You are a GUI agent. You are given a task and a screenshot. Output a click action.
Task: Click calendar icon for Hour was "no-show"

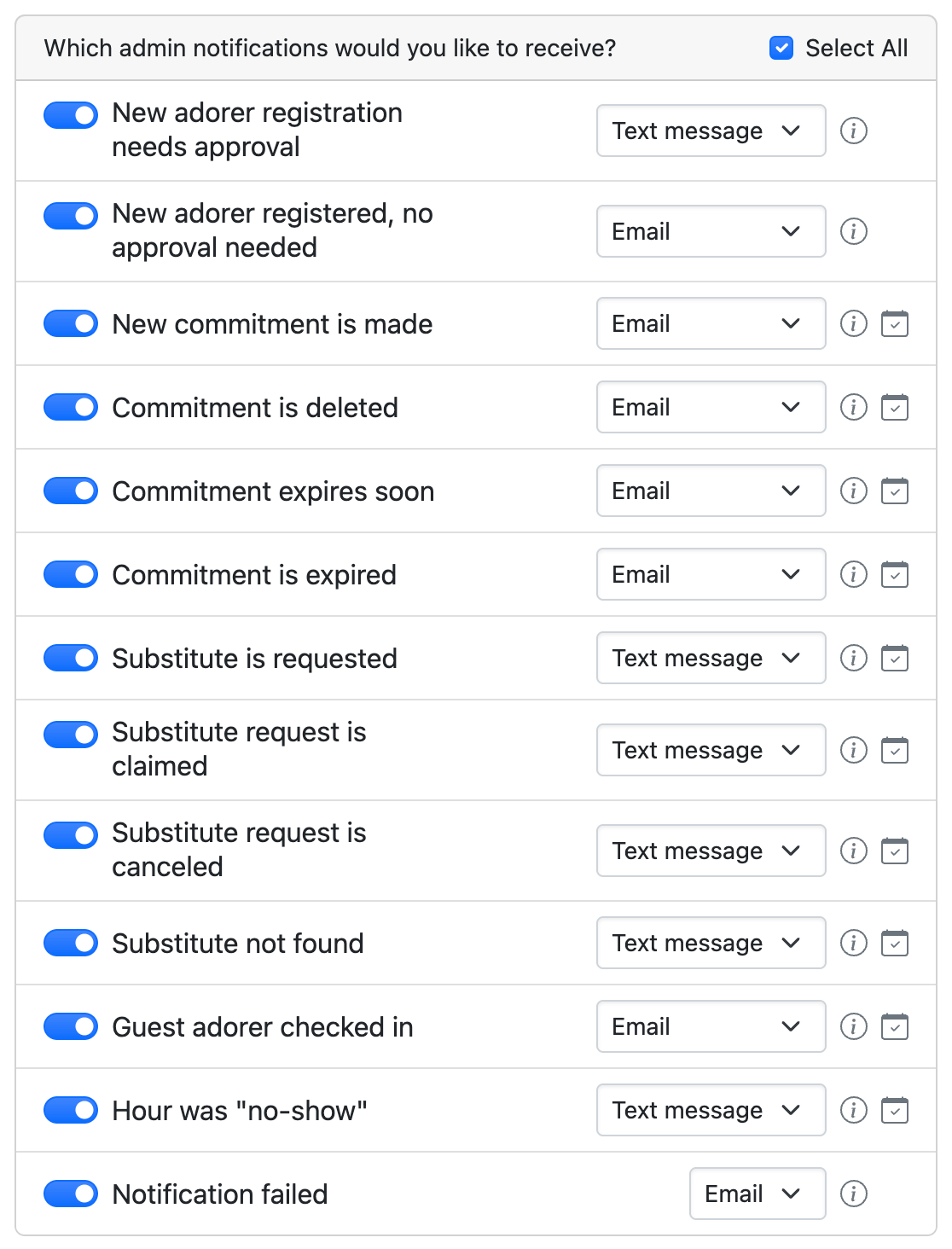click(x=894, y=1110)
